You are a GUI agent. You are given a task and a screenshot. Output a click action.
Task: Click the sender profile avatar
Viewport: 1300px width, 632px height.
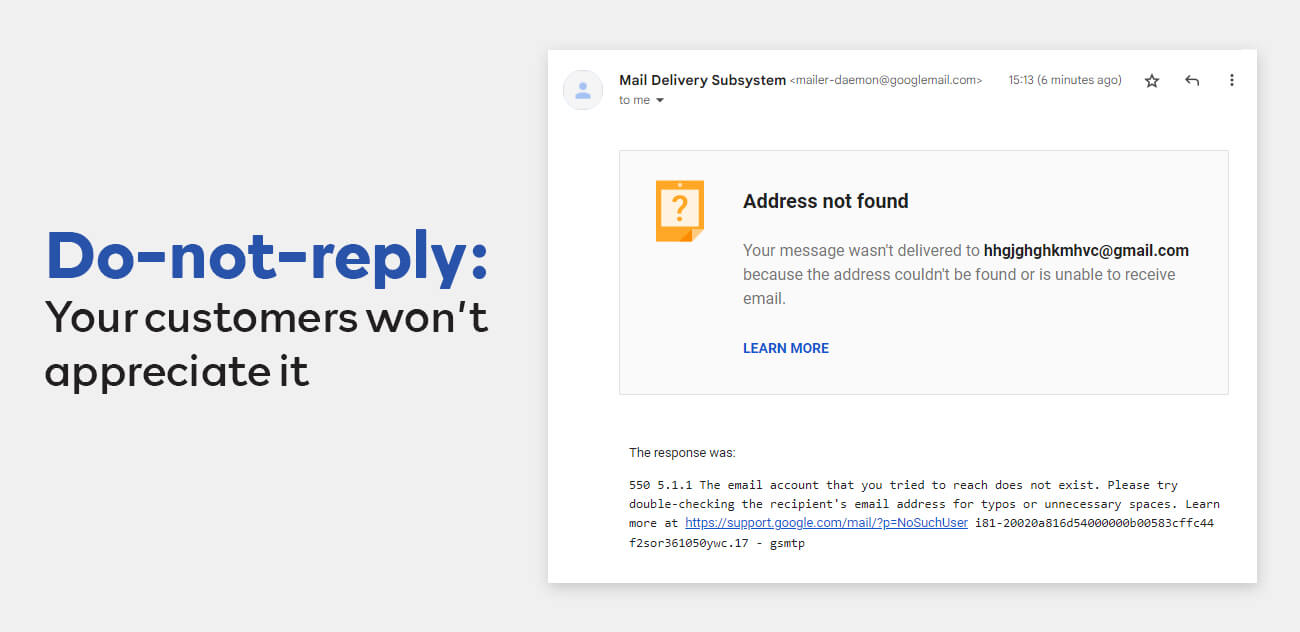(583, 90)
